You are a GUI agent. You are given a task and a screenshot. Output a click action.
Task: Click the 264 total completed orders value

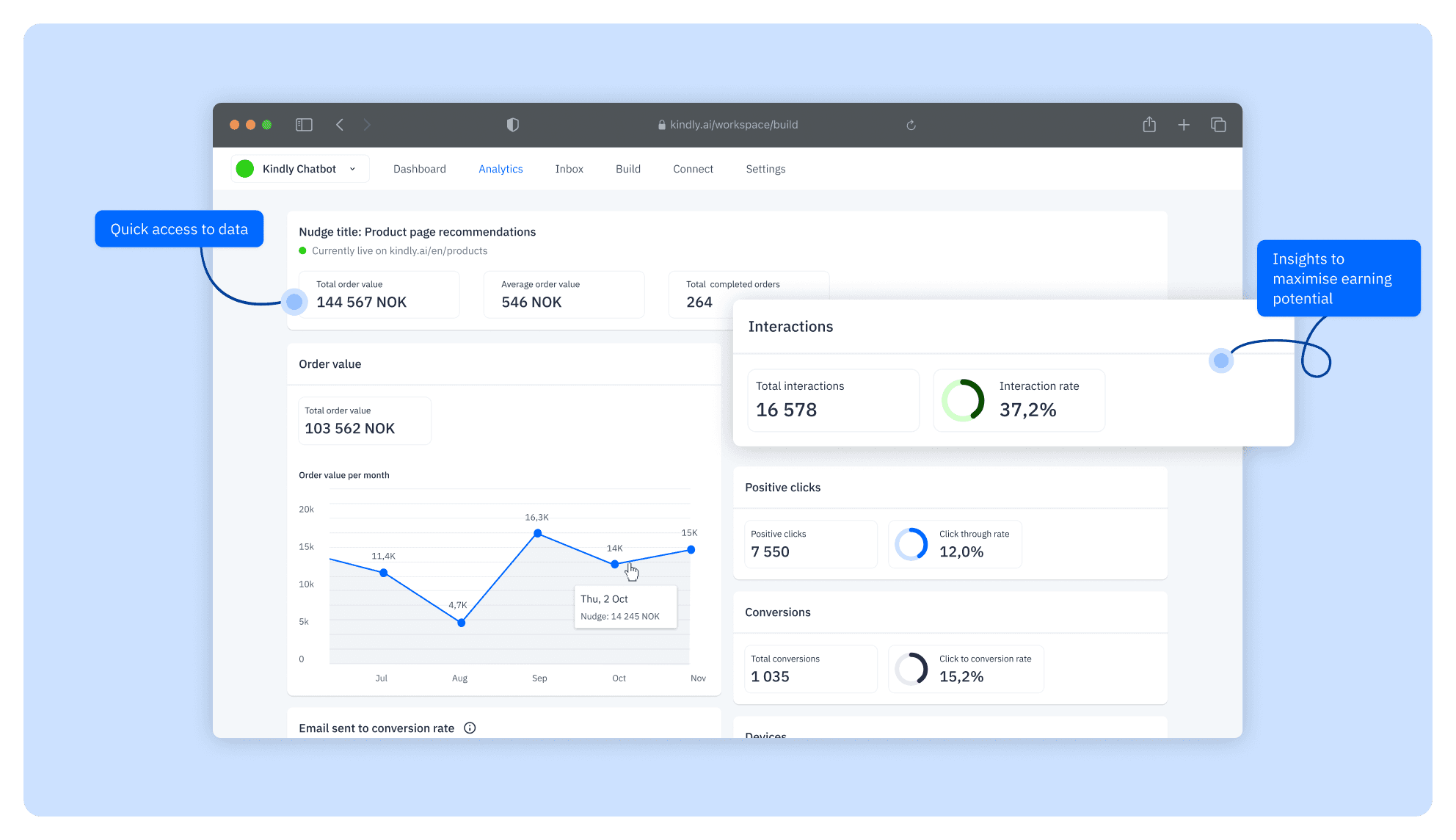[699, 302]
